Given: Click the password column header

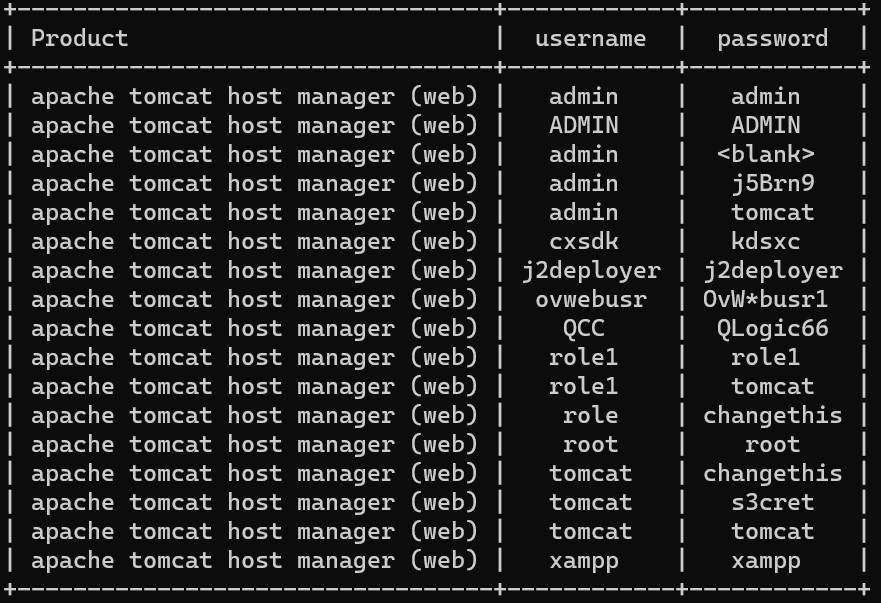Looking at the screenshot, I should 773,39.
